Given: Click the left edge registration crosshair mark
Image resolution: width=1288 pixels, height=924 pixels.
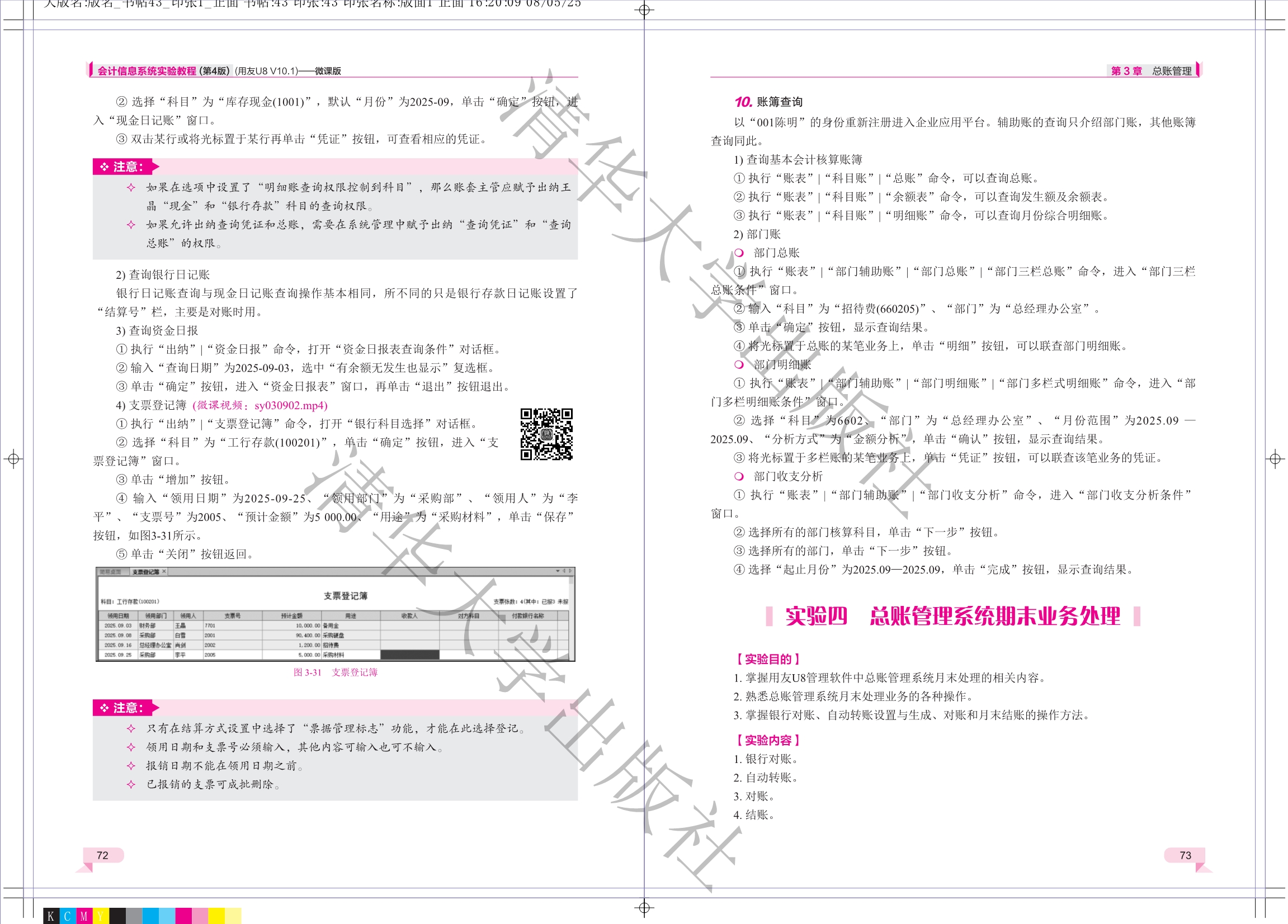Looking at the screenshot, I should pyautogui.click(x=13, y=458).
